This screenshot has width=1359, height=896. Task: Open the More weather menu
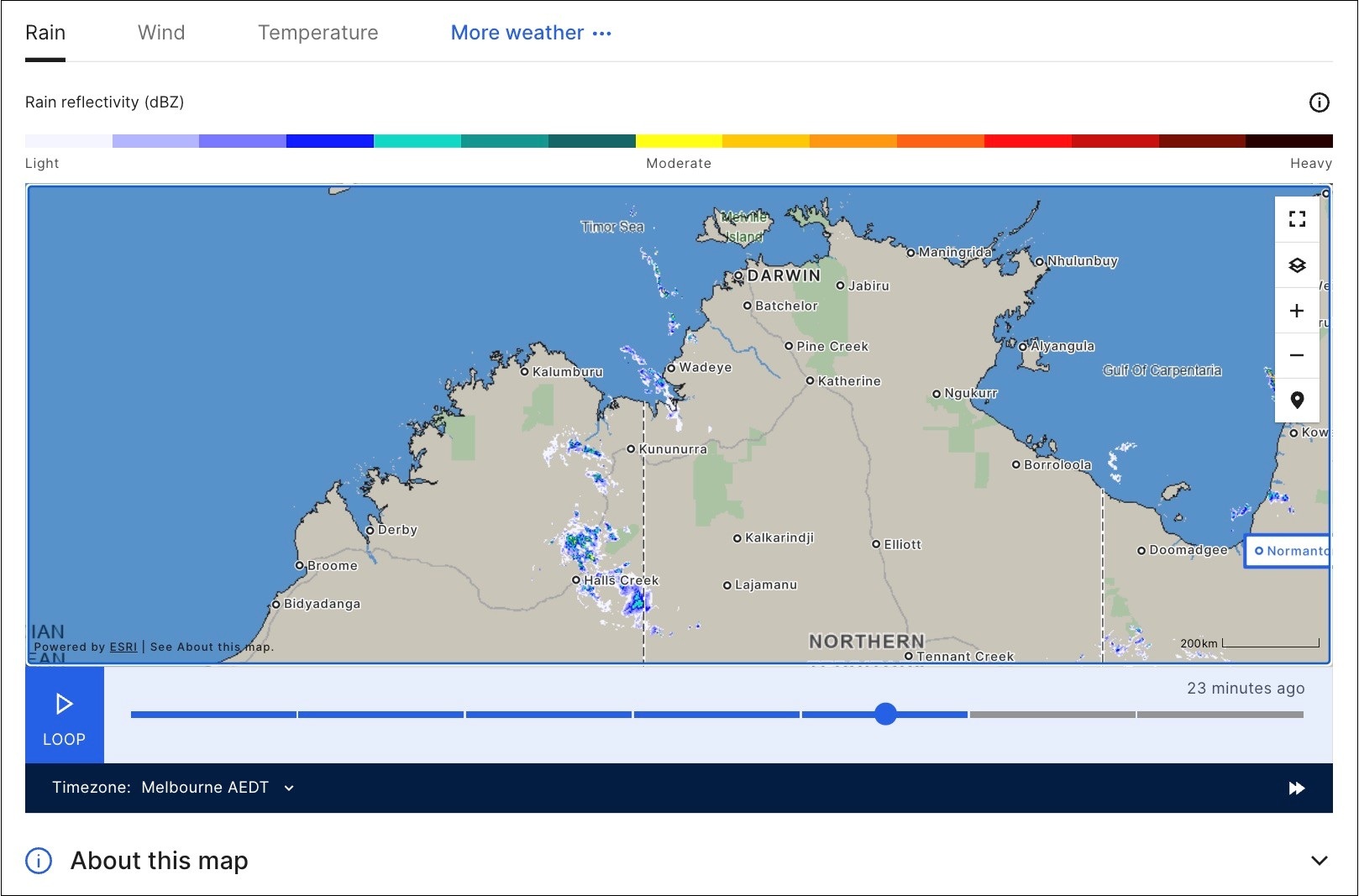click(x=531, y=33)
